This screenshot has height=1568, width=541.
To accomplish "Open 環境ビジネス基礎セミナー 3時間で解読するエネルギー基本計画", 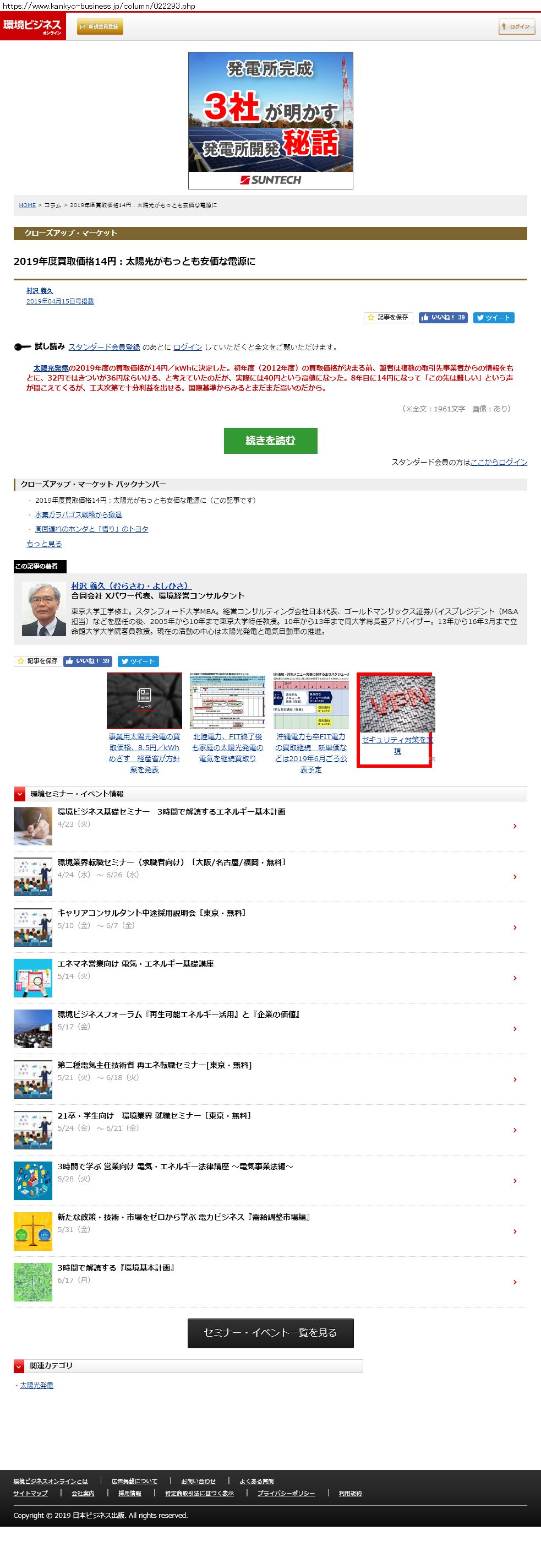I will coord(172,811).
